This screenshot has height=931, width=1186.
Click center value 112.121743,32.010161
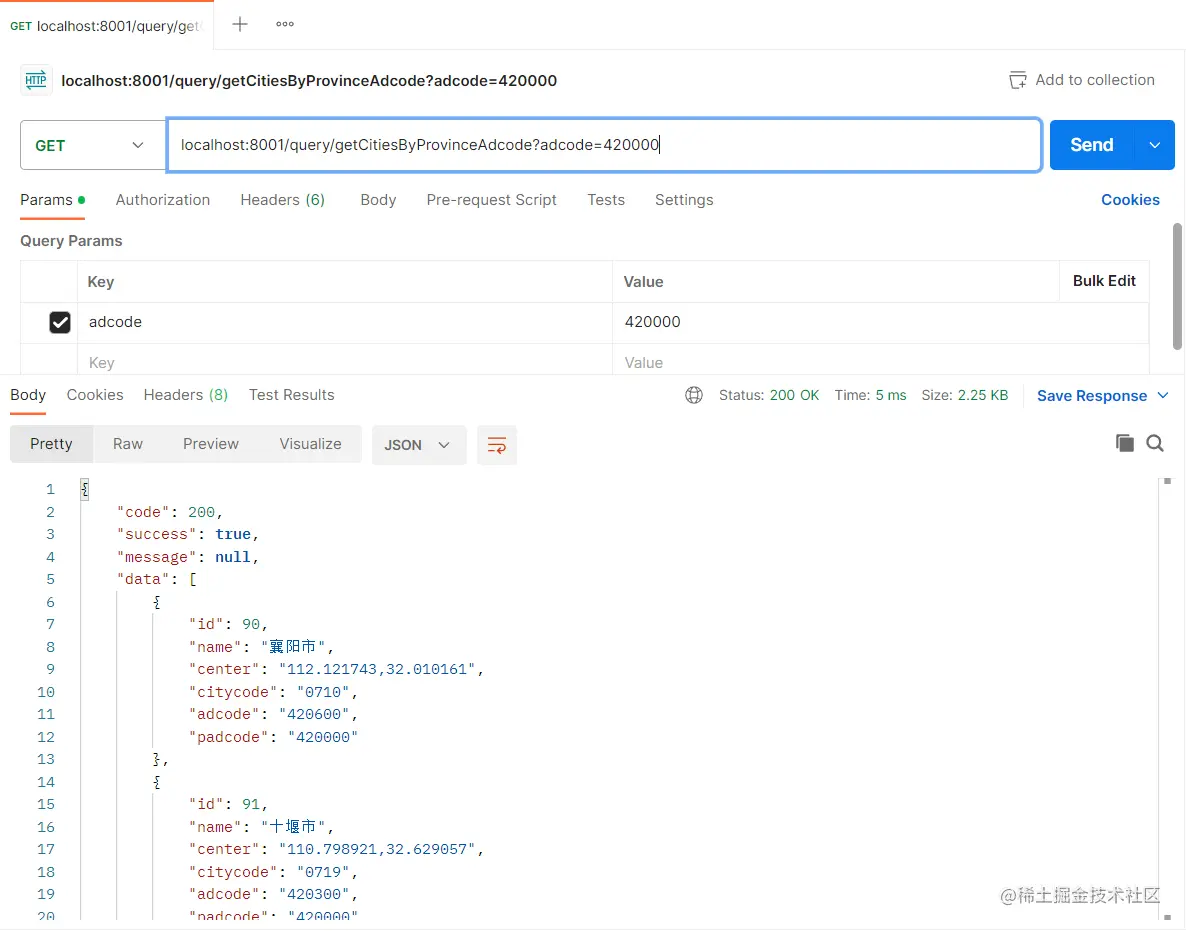(377, 669)
